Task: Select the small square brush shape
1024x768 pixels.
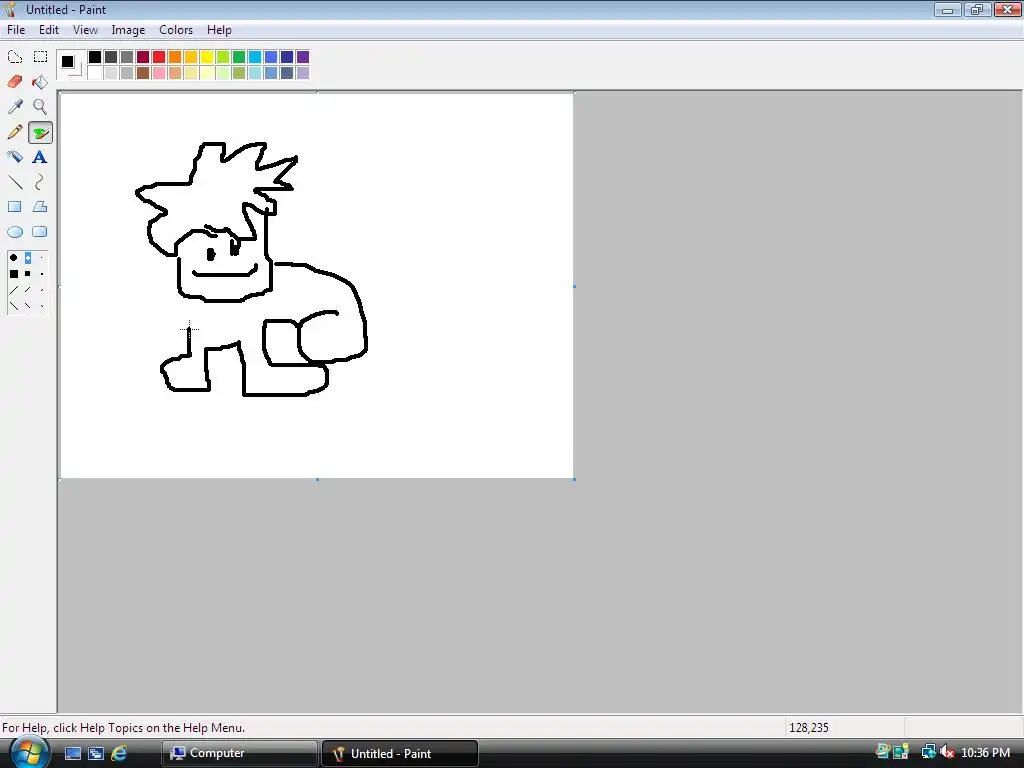Action: pyautogui.click(x=42, y=274)
